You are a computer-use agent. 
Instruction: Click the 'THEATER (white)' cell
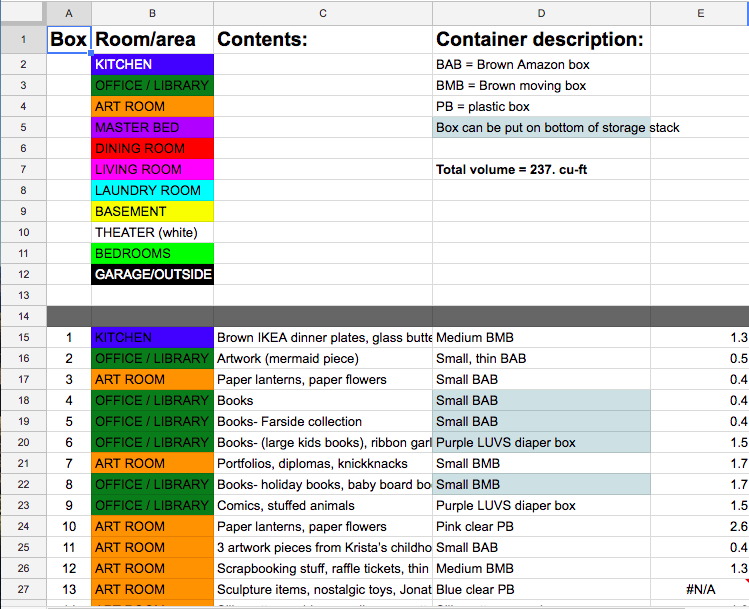pyautogui.click(x=152, y=233)
